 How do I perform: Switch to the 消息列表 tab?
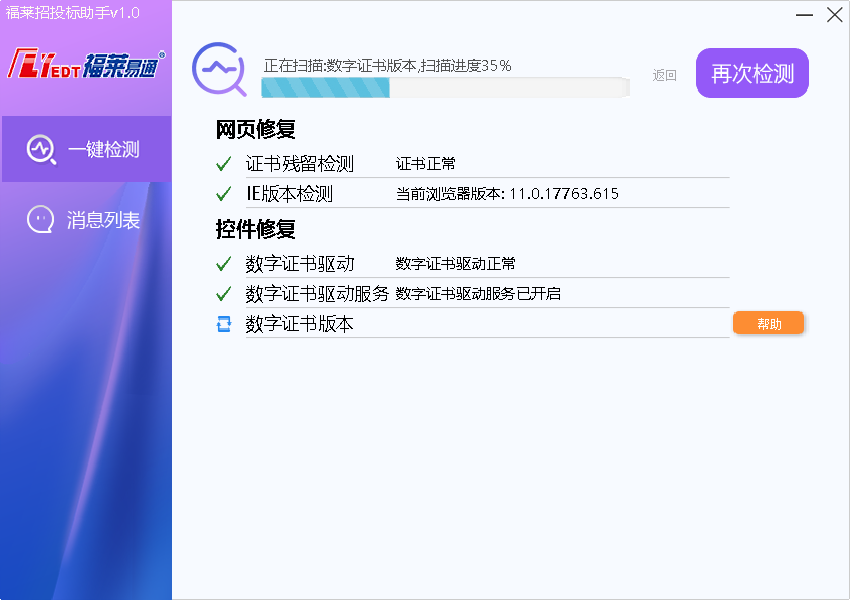click(x=85, y=218)
